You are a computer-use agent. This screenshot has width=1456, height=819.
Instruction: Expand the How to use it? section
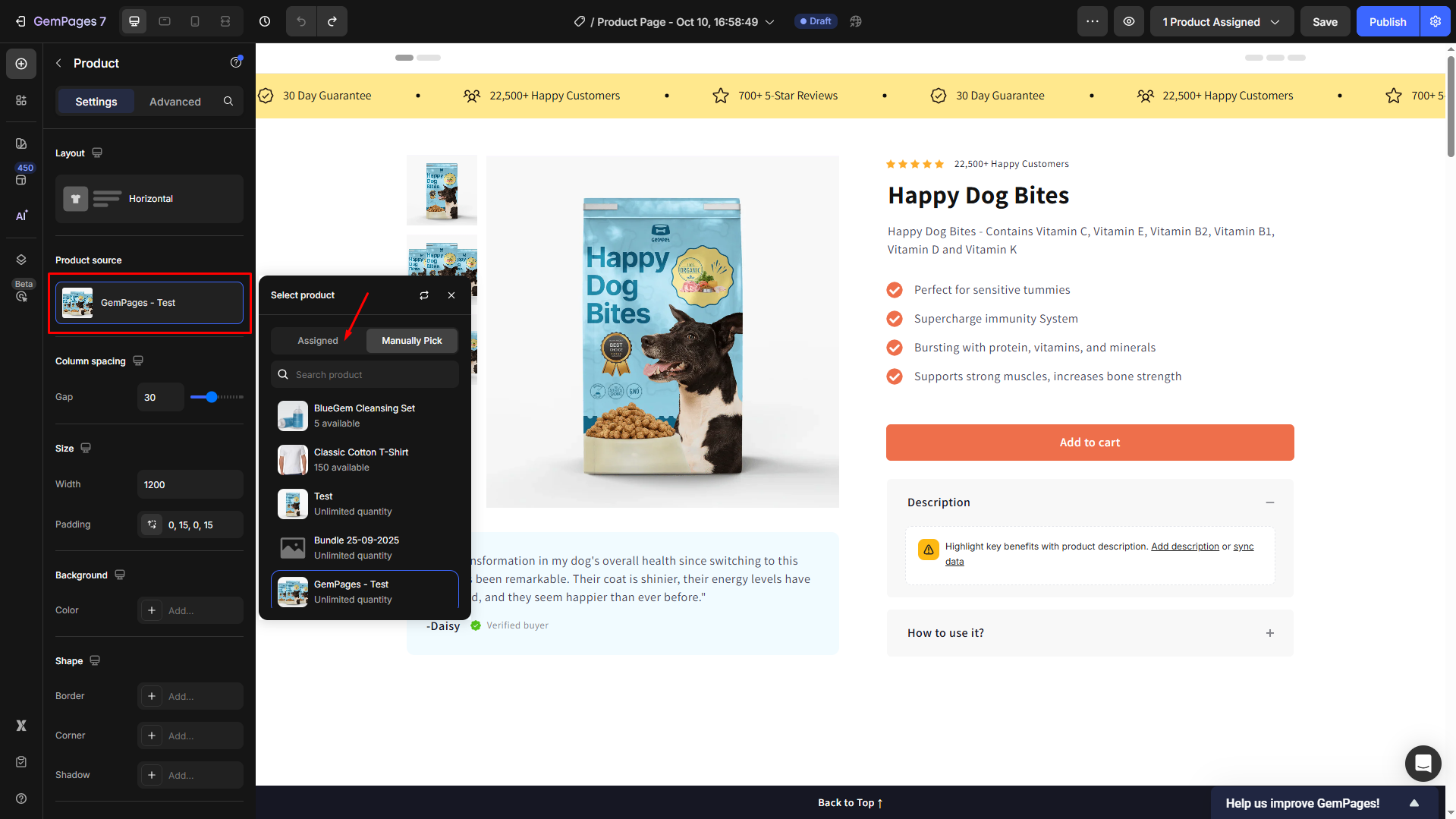tap(1269, 633)
